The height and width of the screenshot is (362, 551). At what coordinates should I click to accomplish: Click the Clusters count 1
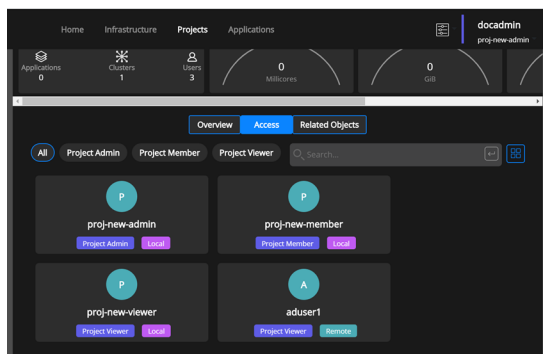tap(122, 78)
